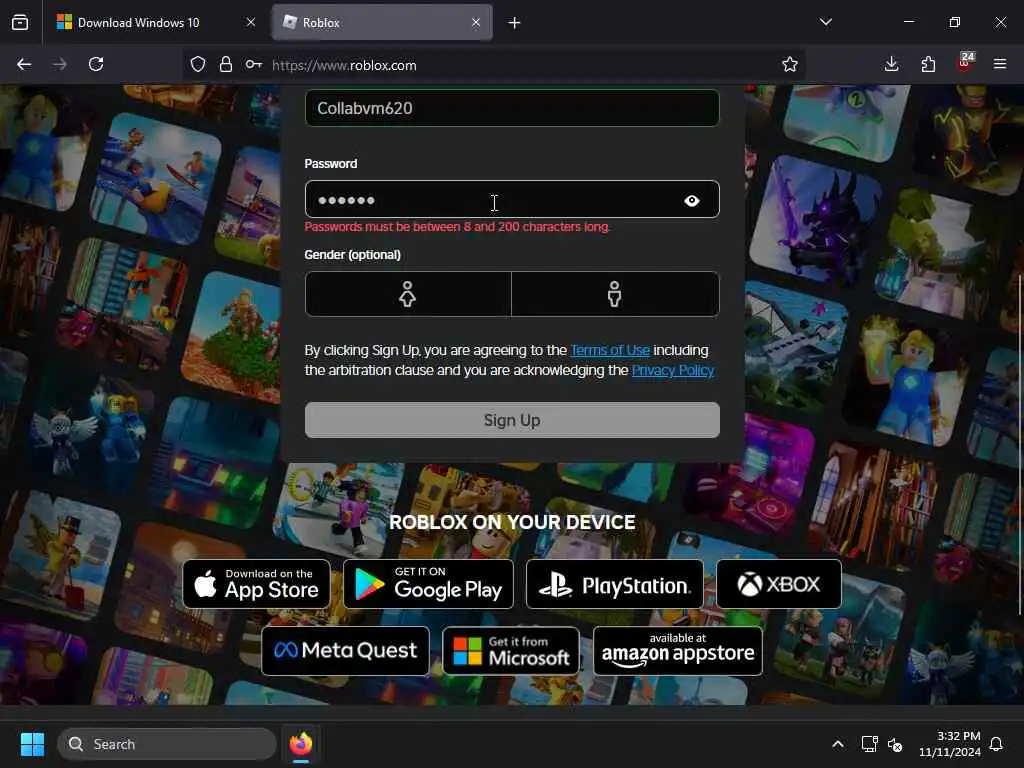Open the Windows Start menu
Image resolution: width=1024 pixels, height=768 pixels.
tap(32, 744)
